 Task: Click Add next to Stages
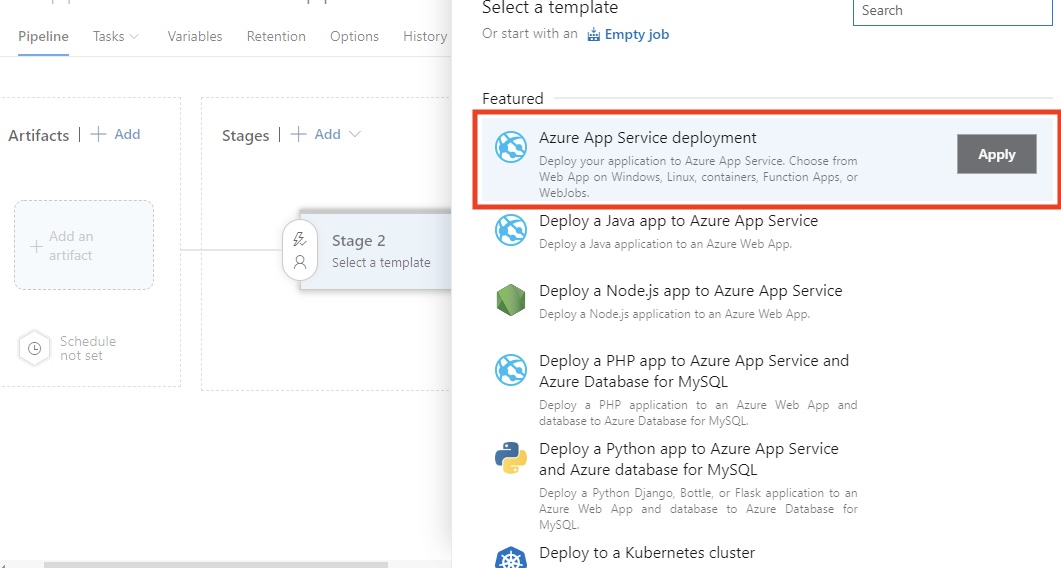[x=328, y=134]
